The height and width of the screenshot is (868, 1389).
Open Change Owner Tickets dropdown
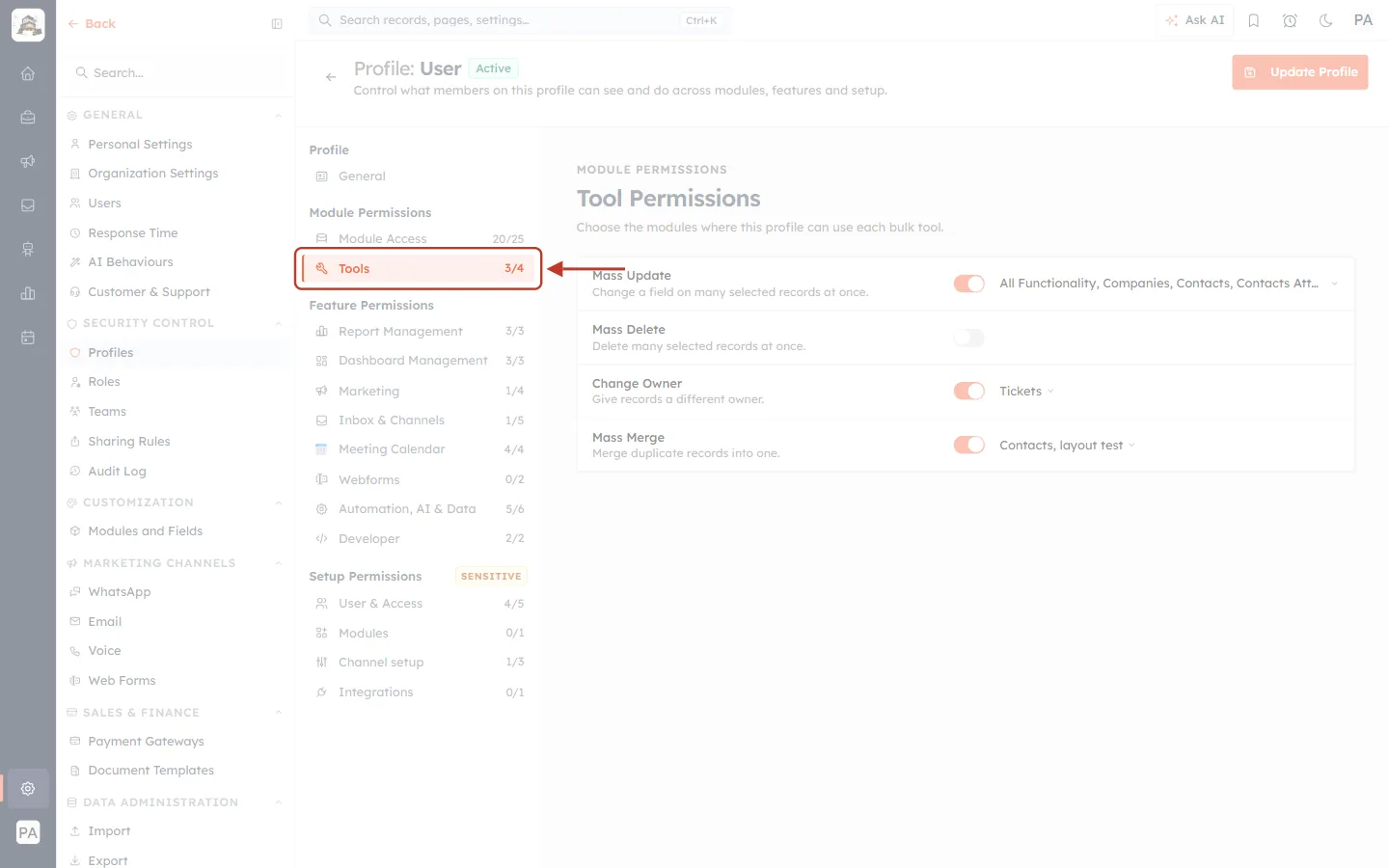coord(1026,392)
